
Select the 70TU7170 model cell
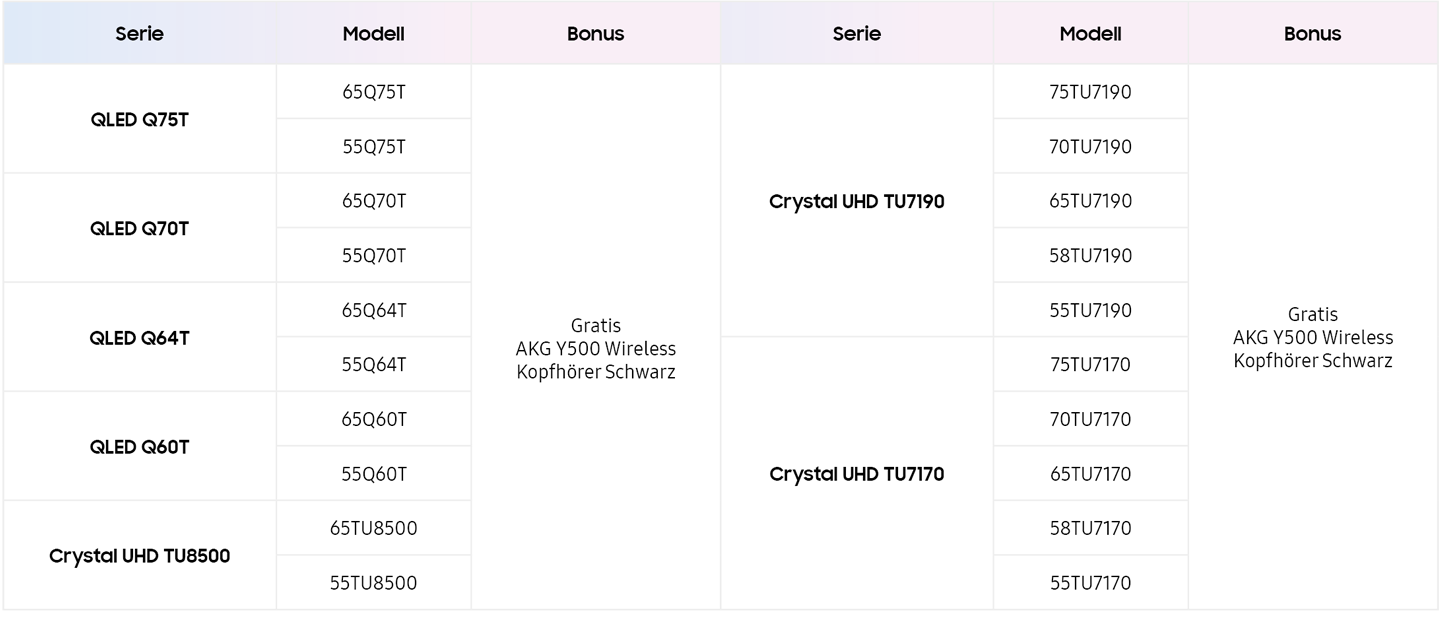coord(1091,419)
